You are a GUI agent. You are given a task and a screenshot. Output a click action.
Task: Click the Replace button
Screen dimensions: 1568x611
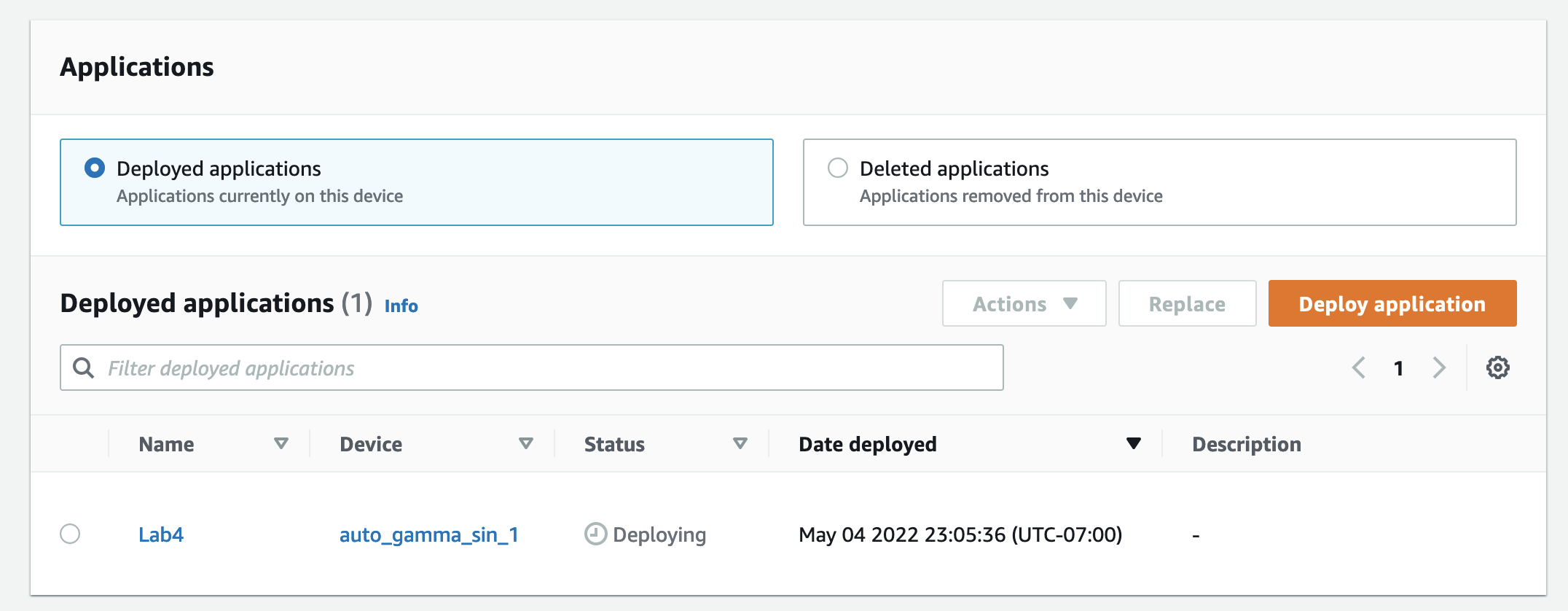point(1187,303)
